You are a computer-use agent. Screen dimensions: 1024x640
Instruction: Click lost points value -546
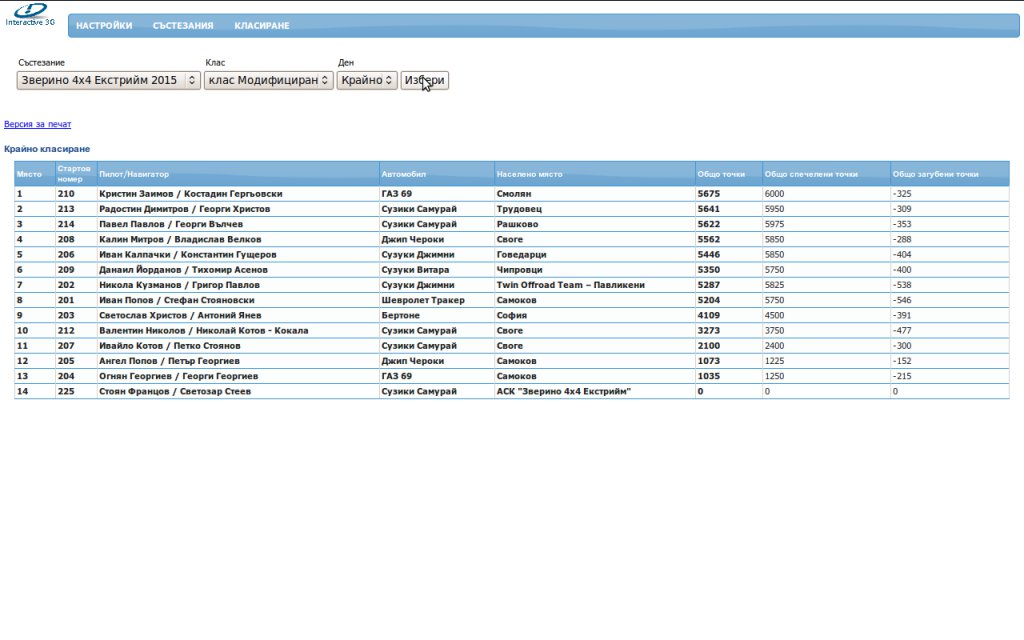point(902,300)
